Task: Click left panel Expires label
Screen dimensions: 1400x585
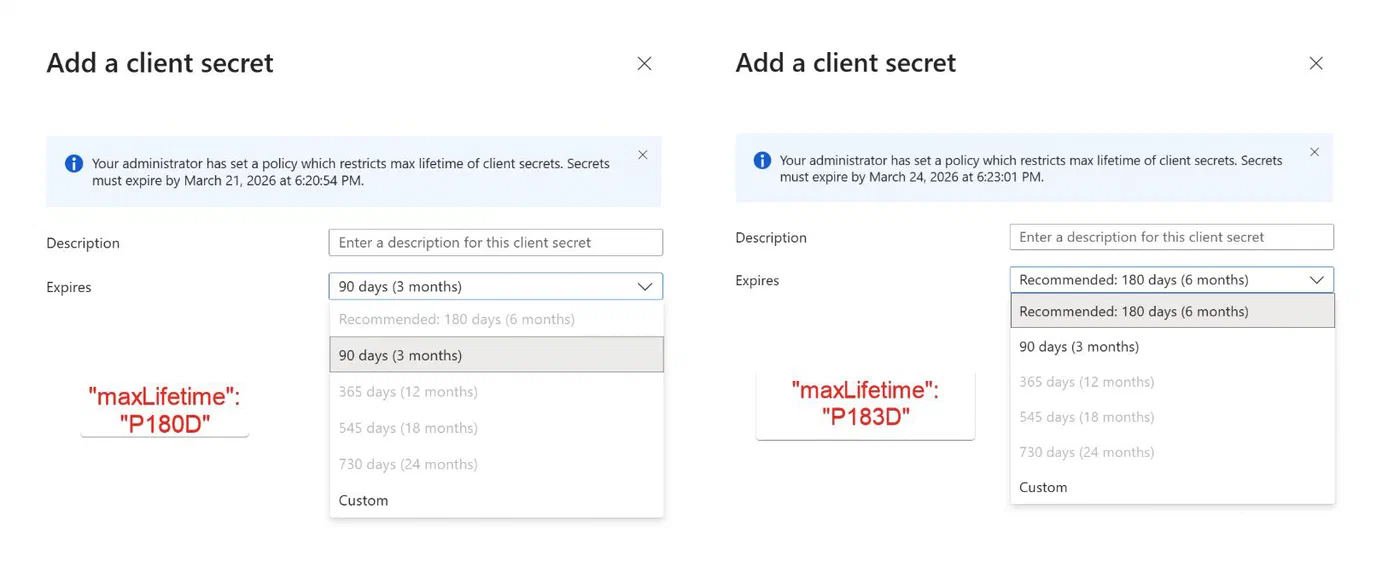Action: [x=69, y=287]
